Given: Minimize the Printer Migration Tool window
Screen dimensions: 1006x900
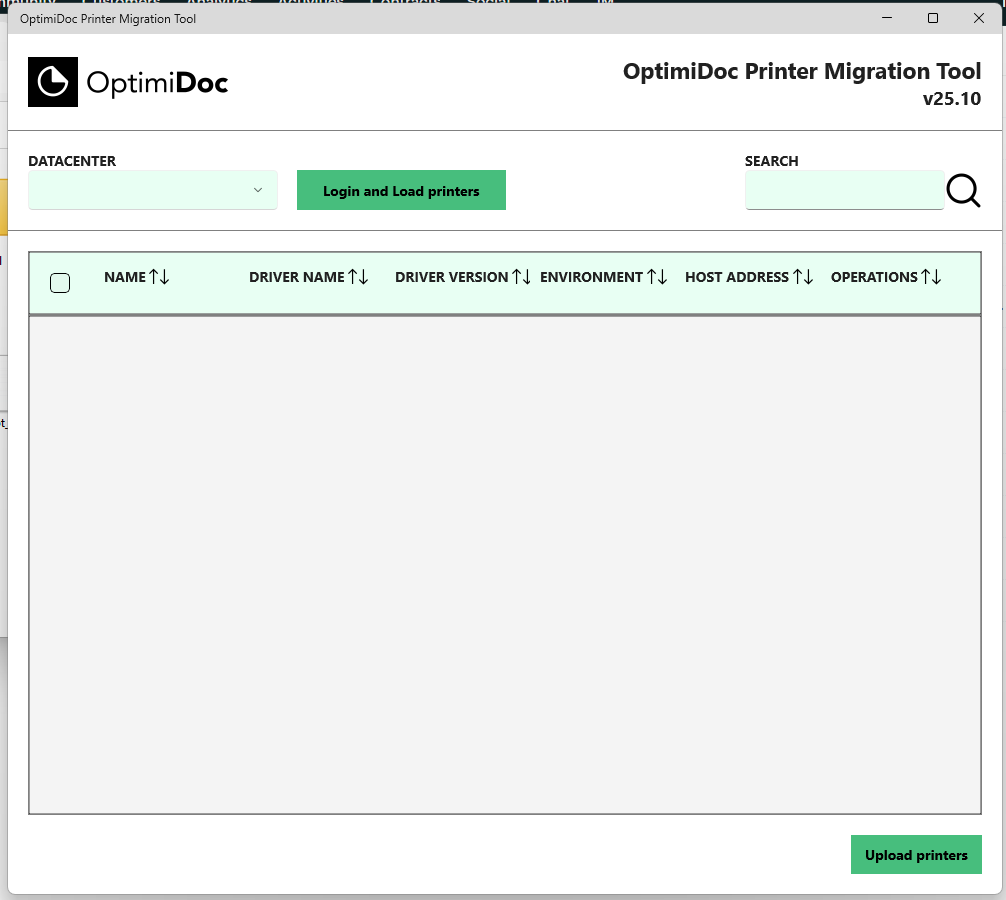Looking at the screenshot, I should click(887, 18).
